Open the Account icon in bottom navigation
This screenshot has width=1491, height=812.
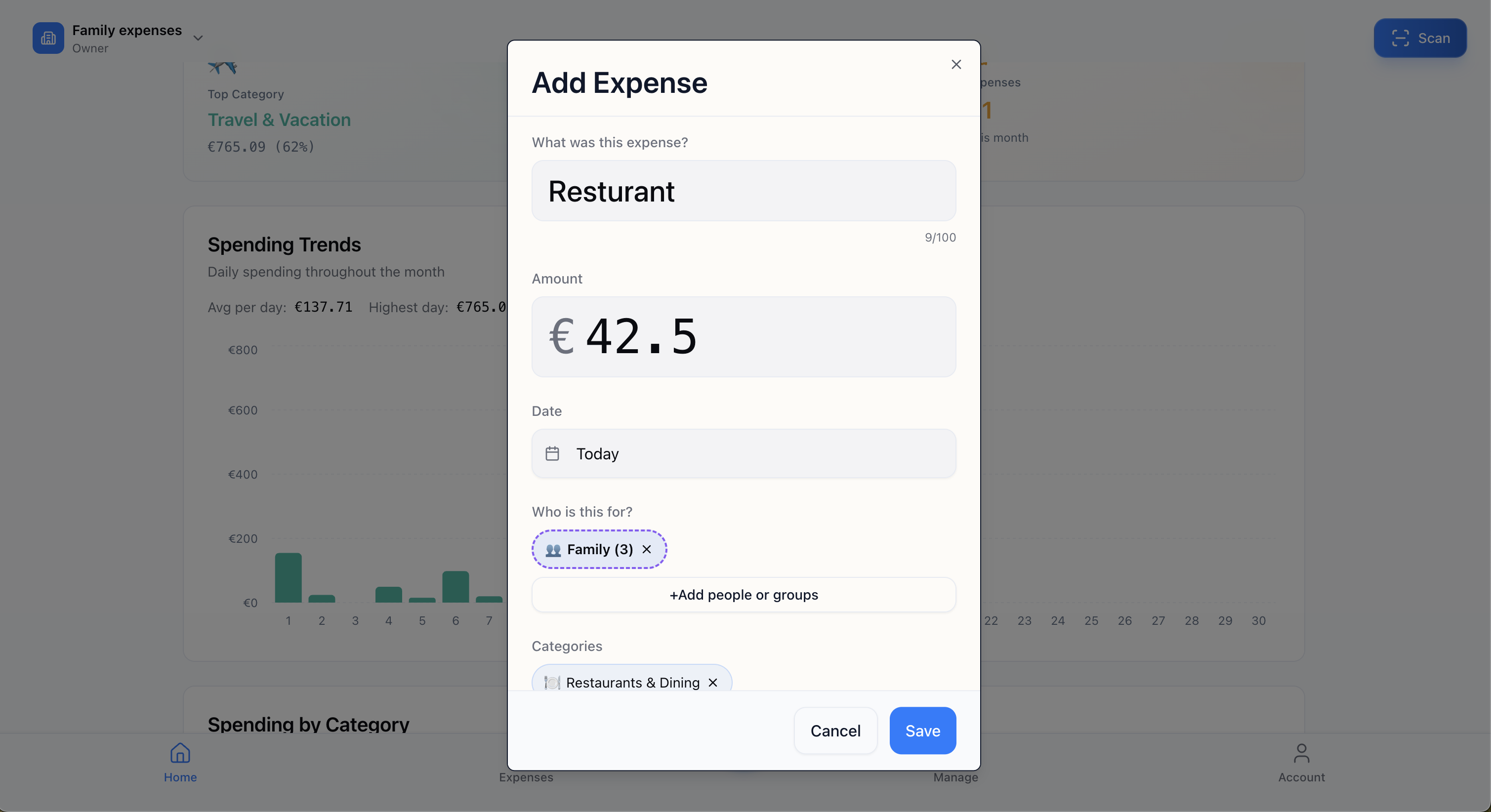point(1301,754)
